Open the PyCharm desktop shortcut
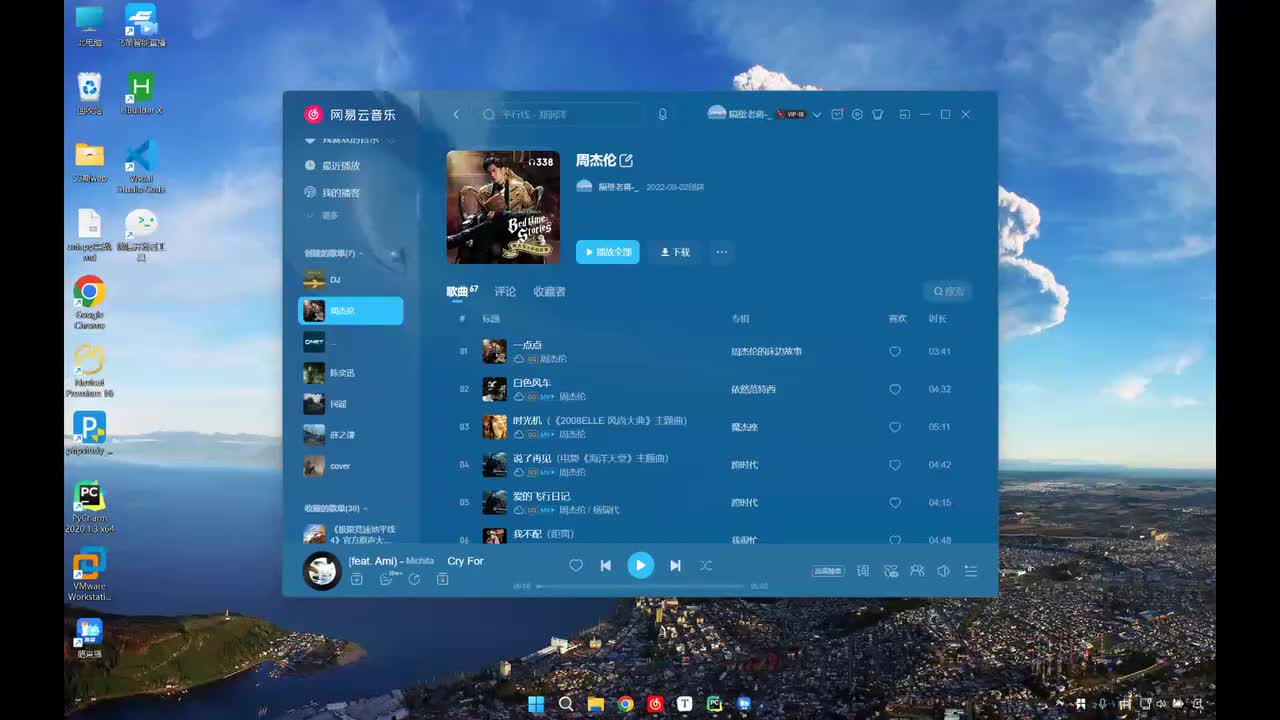Screen dimensions: 1280x720 [x=89, y=508]
